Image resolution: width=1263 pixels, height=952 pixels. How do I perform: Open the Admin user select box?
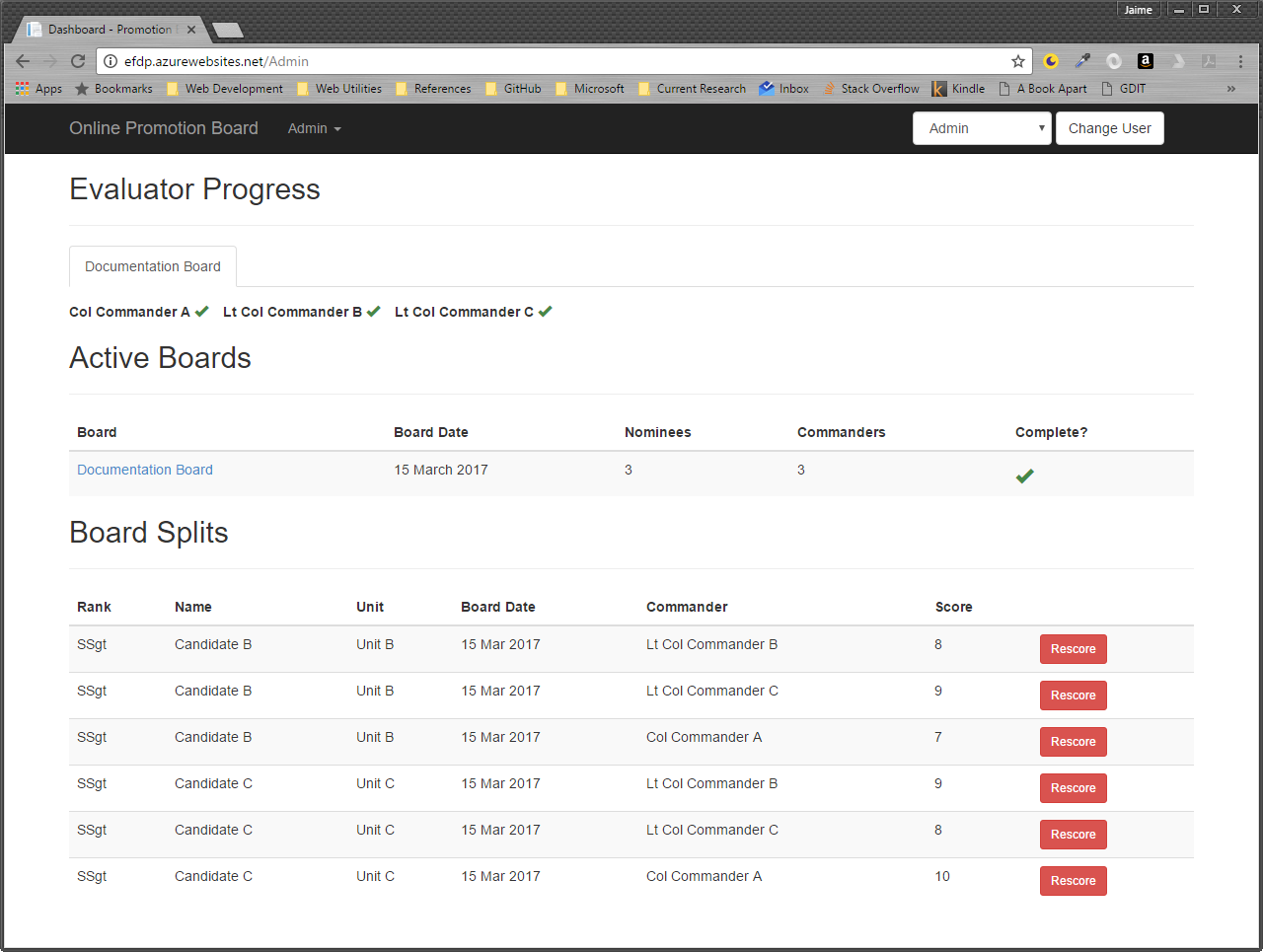coord(981,128)
